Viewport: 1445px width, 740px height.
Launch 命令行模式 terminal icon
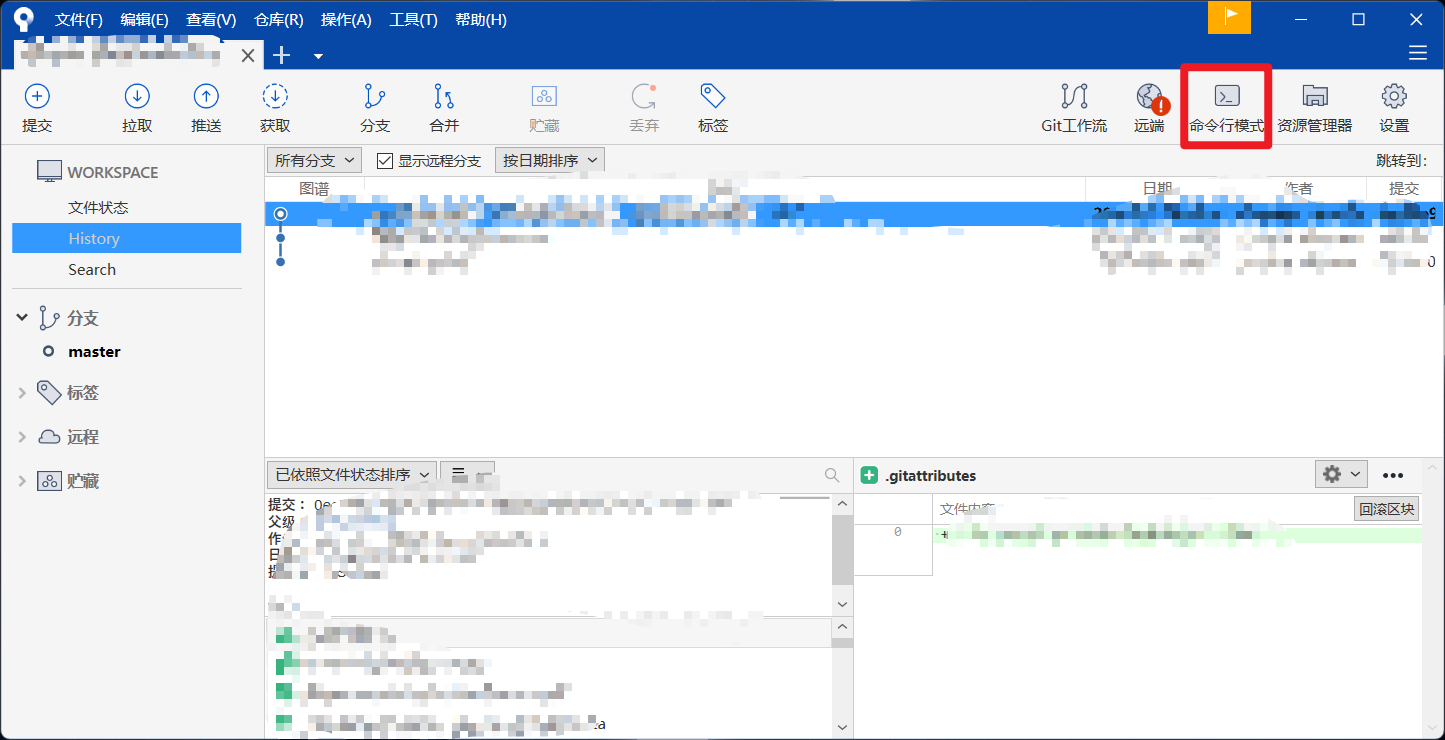coord(1225,106)
